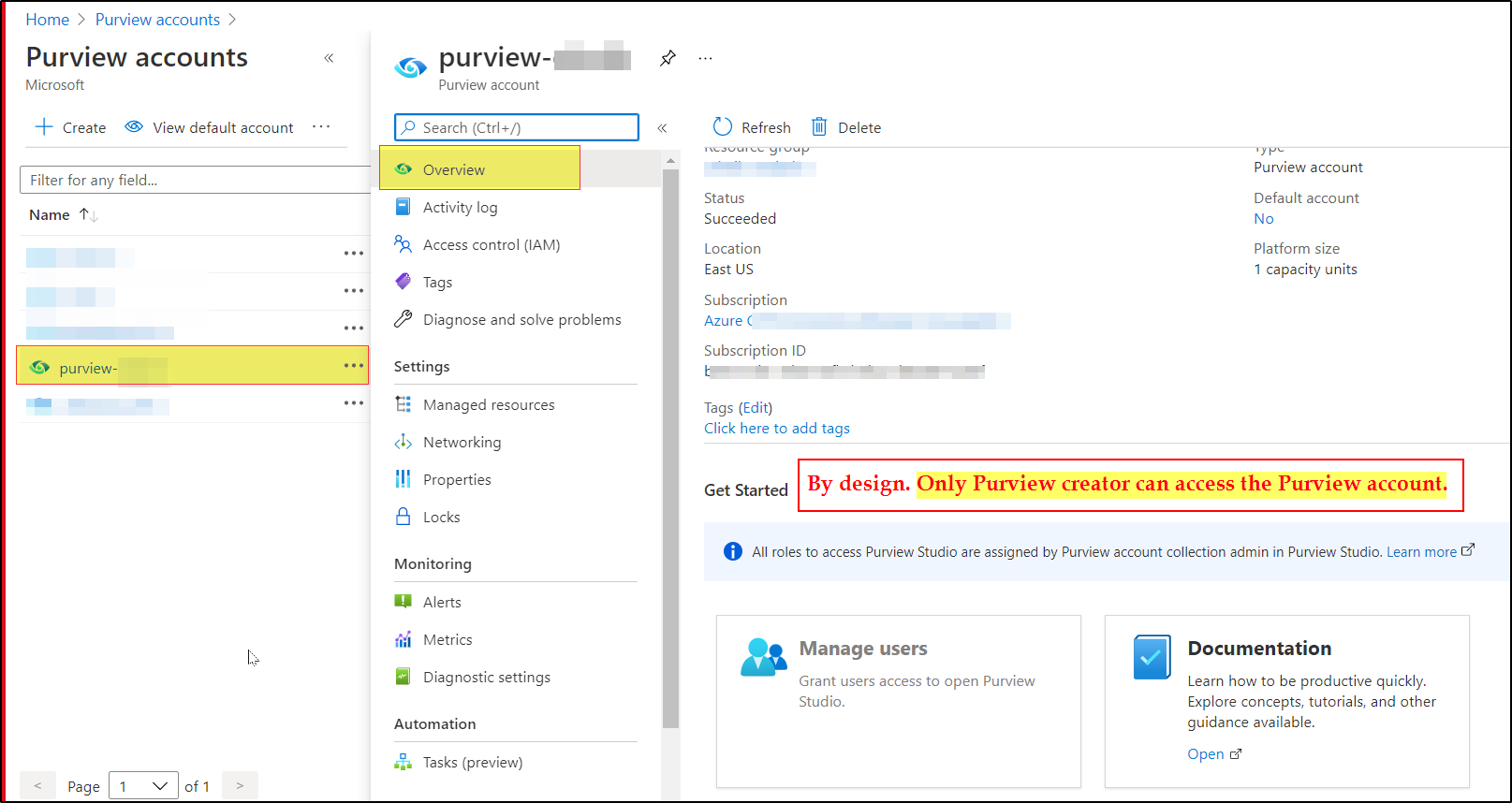Click here to add tags link
Viewport: 1512px width, 803px height.
777,428
